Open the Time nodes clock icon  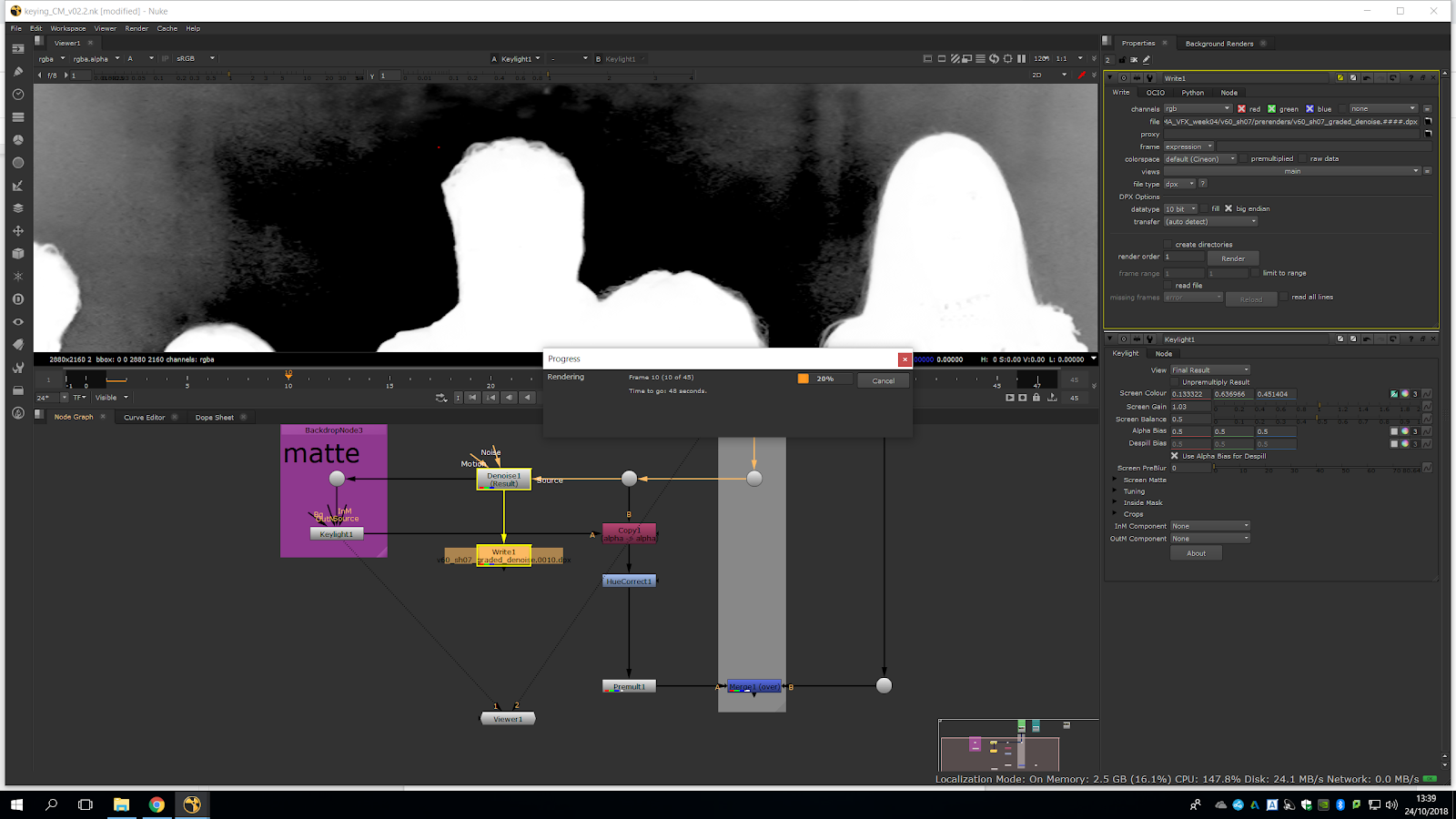point(18,95)
